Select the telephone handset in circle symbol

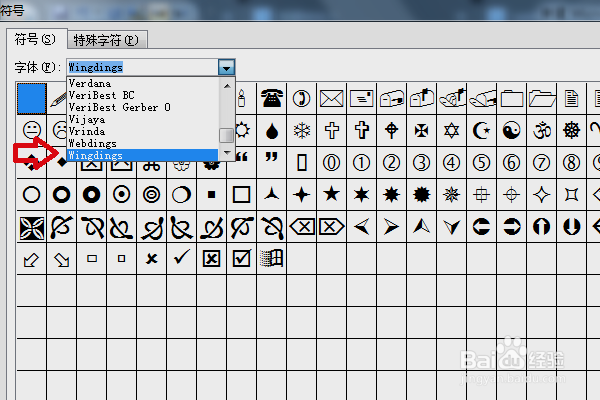click(302, 99)
